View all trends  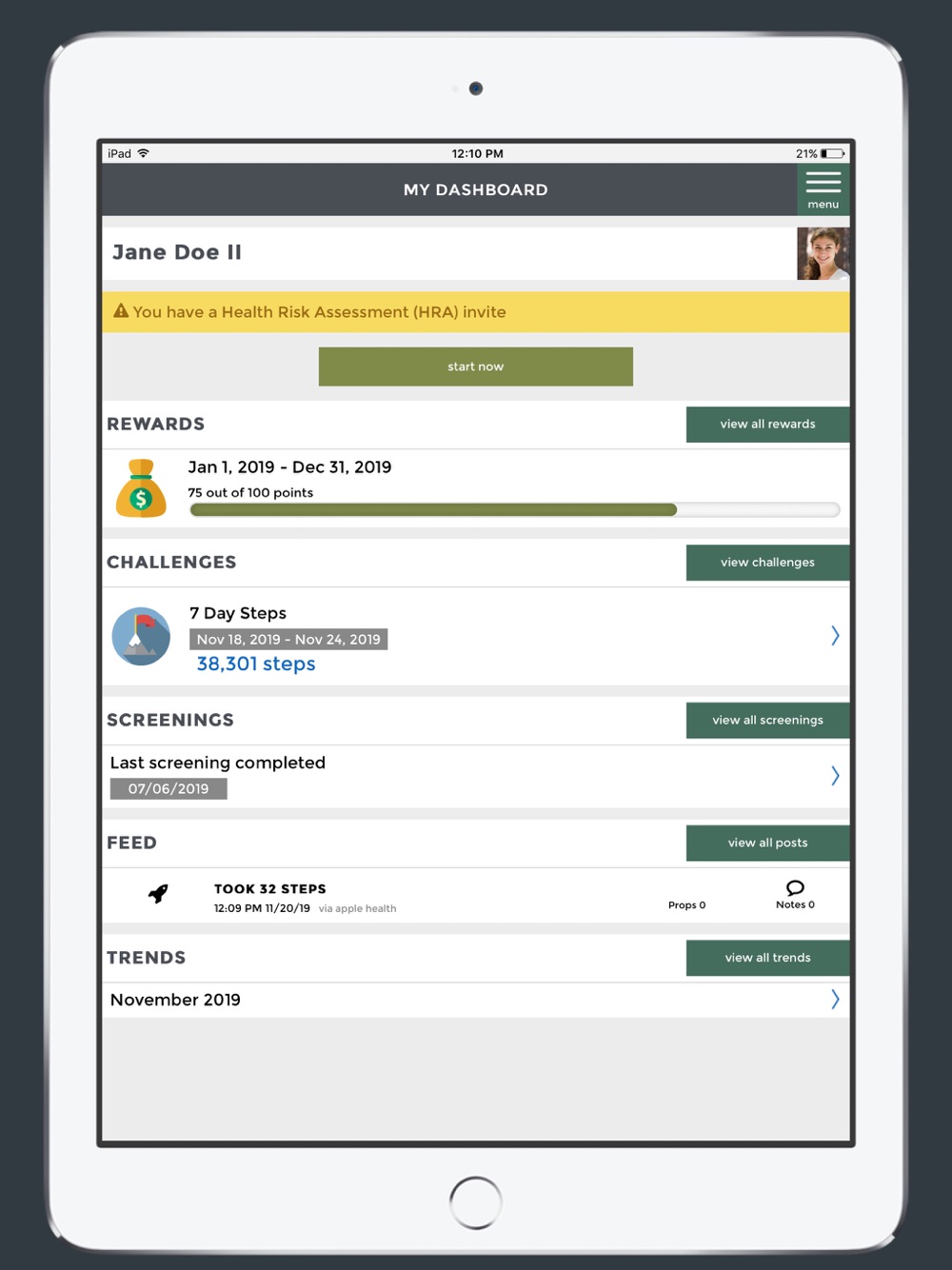(767, 958)
